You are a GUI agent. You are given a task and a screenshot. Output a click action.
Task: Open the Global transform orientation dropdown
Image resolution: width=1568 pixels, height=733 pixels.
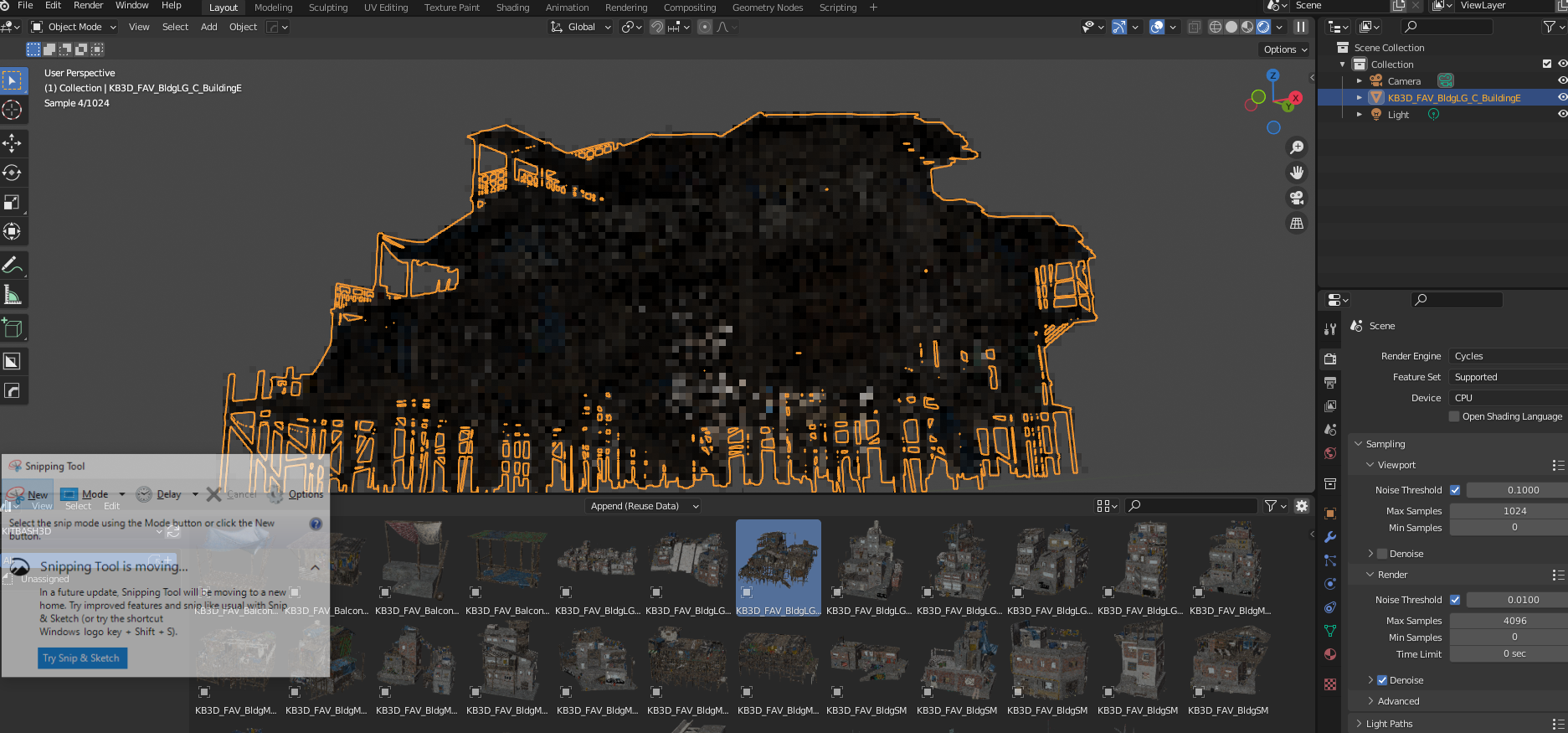tap(581, 27)
